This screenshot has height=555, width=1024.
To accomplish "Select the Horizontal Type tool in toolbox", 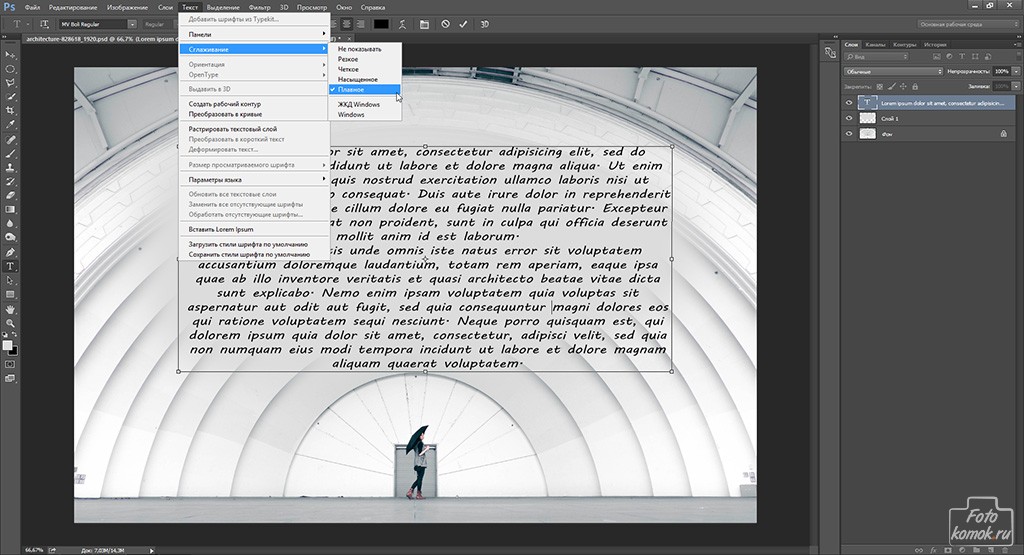I will [x=10, y=267].
